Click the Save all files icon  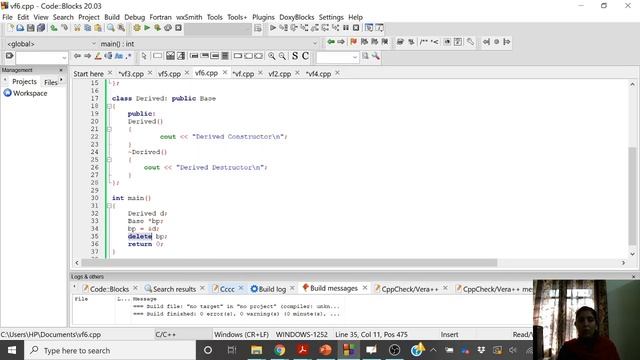pyautogui.click(x=41, y=28)
